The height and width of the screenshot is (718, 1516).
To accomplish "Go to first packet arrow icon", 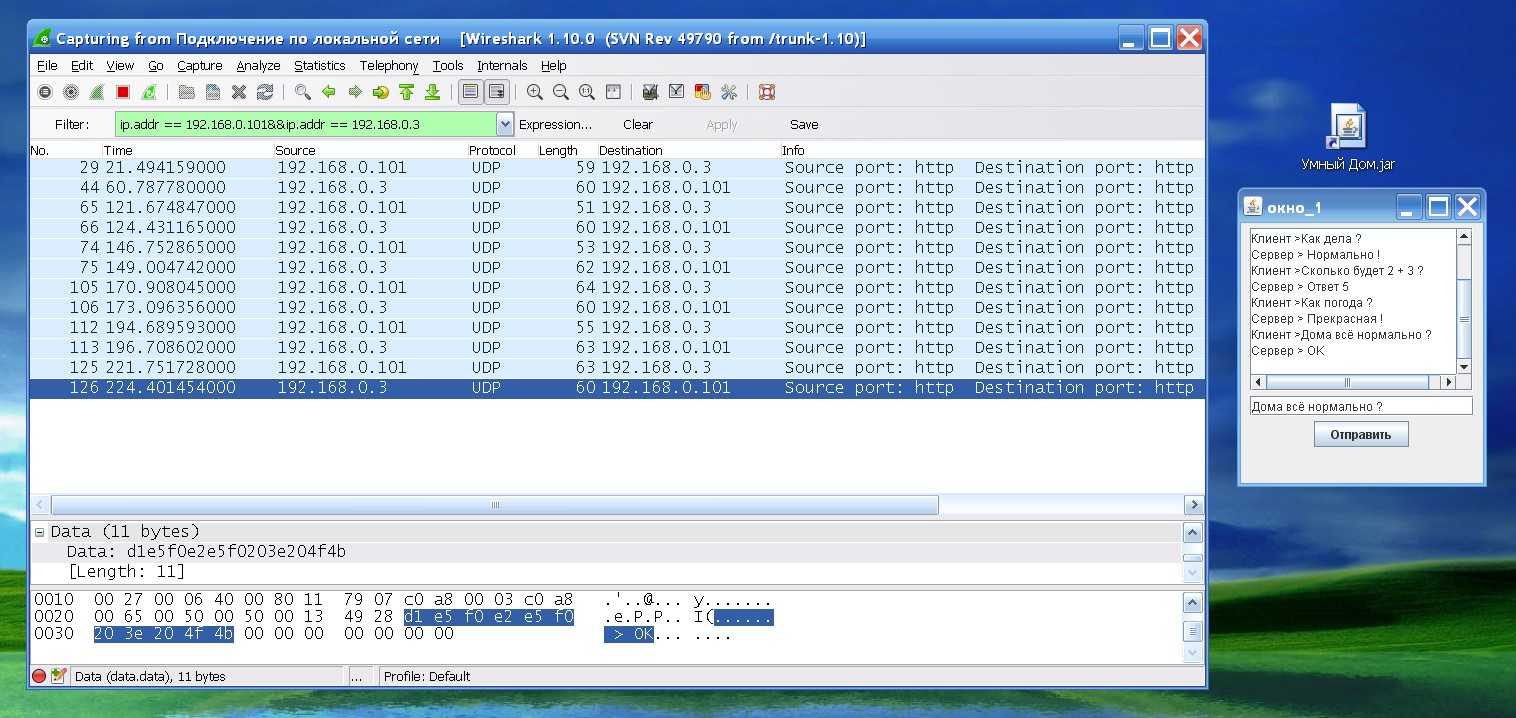I will tap(406, 92).
